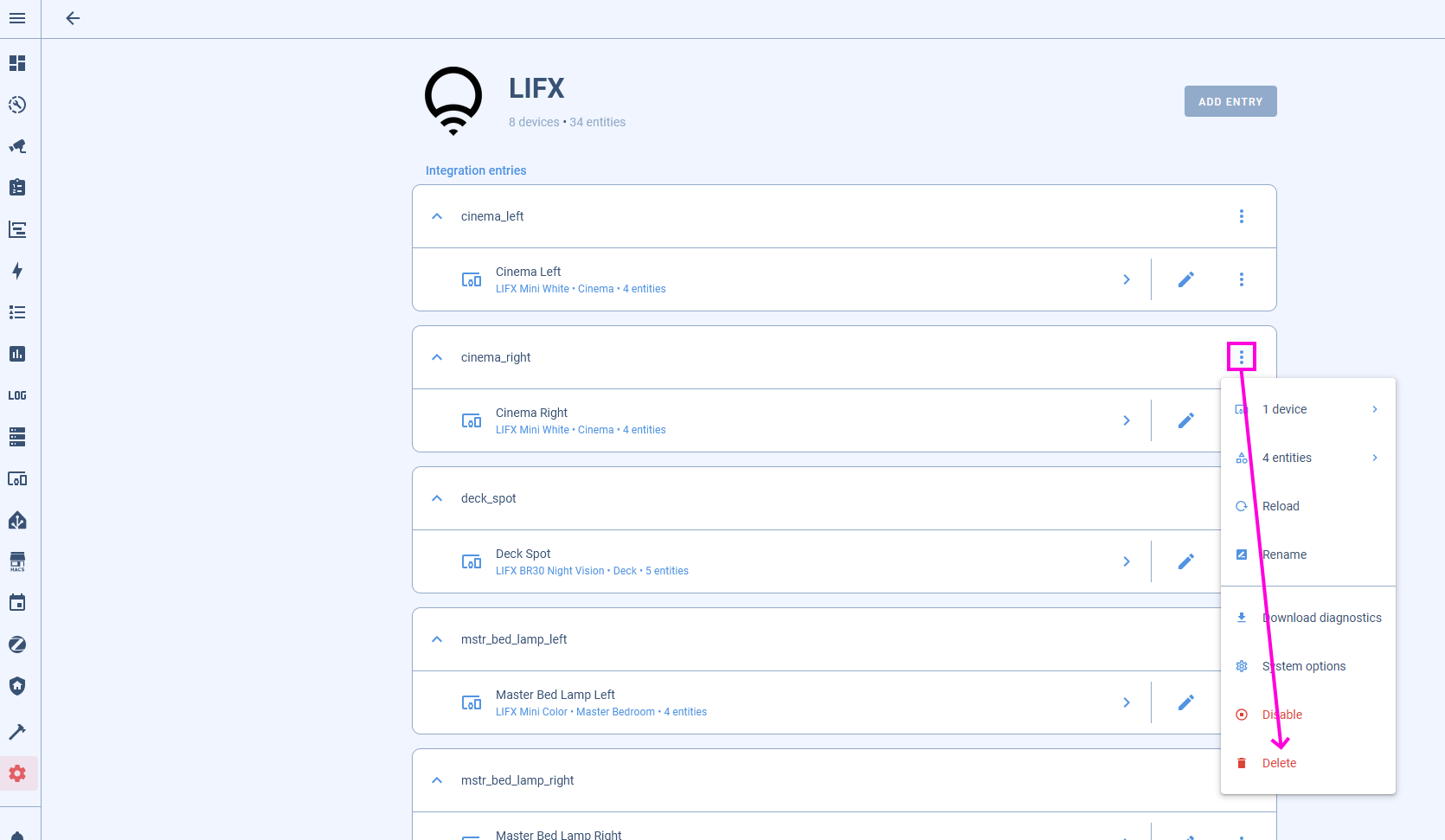Viewport: 1445px width, 840px height.
Task: Click the three-dot menu for cinema_right entry
Action: (1242, 357)
